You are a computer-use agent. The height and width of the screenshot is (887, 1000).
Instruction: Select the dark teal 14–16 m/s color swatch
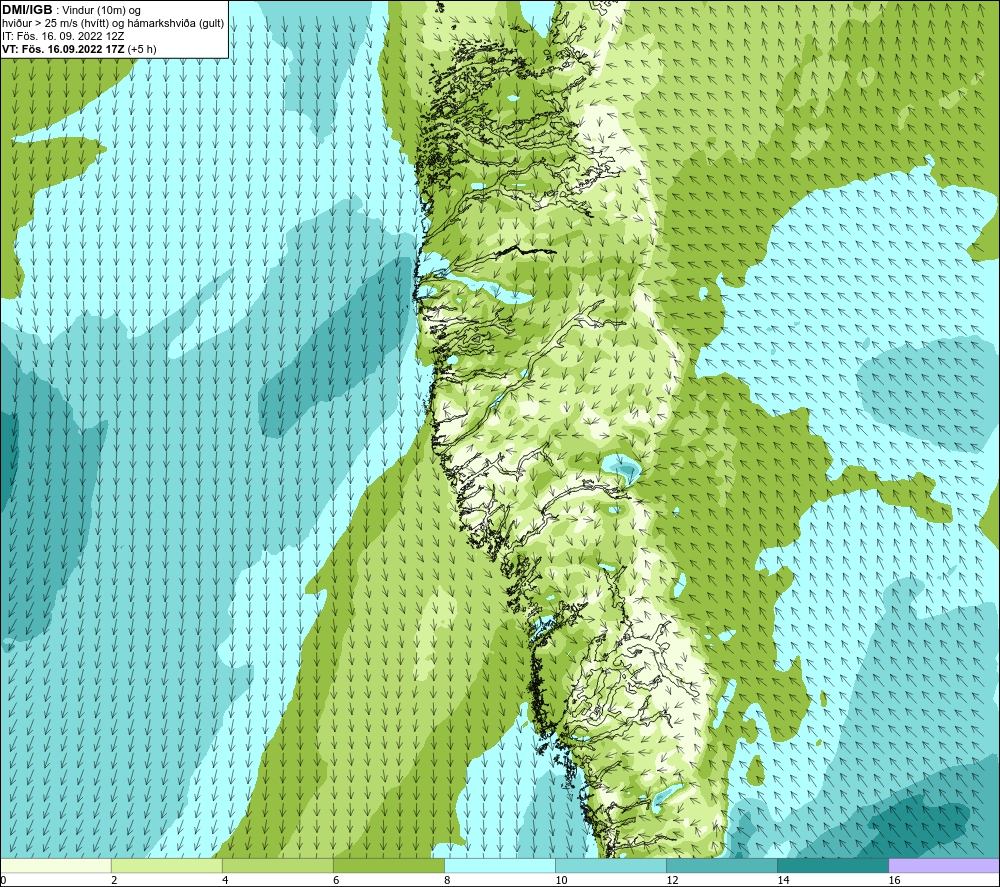pyautogui.click(x=832, y=866)
